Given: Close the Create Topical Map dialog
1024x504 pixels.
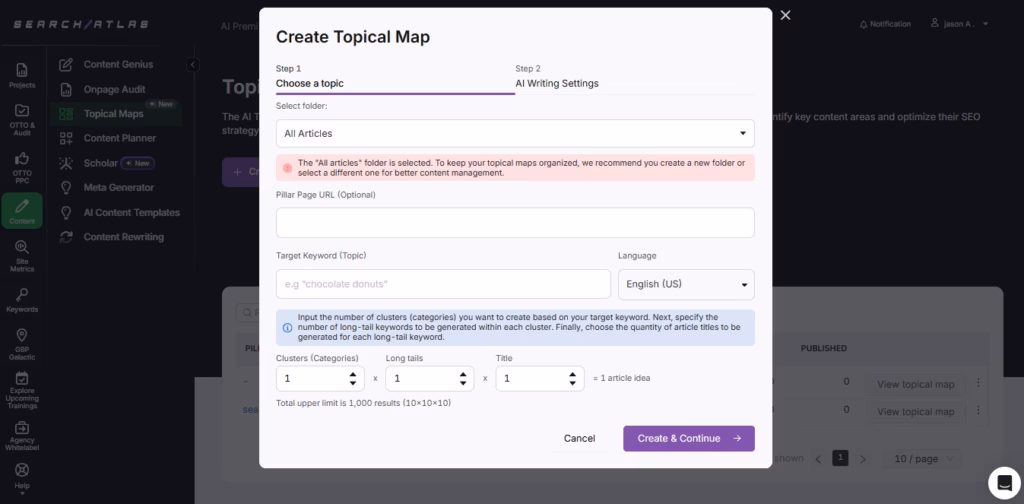Looking at the screenshot, I should click(x=785, y=15).
